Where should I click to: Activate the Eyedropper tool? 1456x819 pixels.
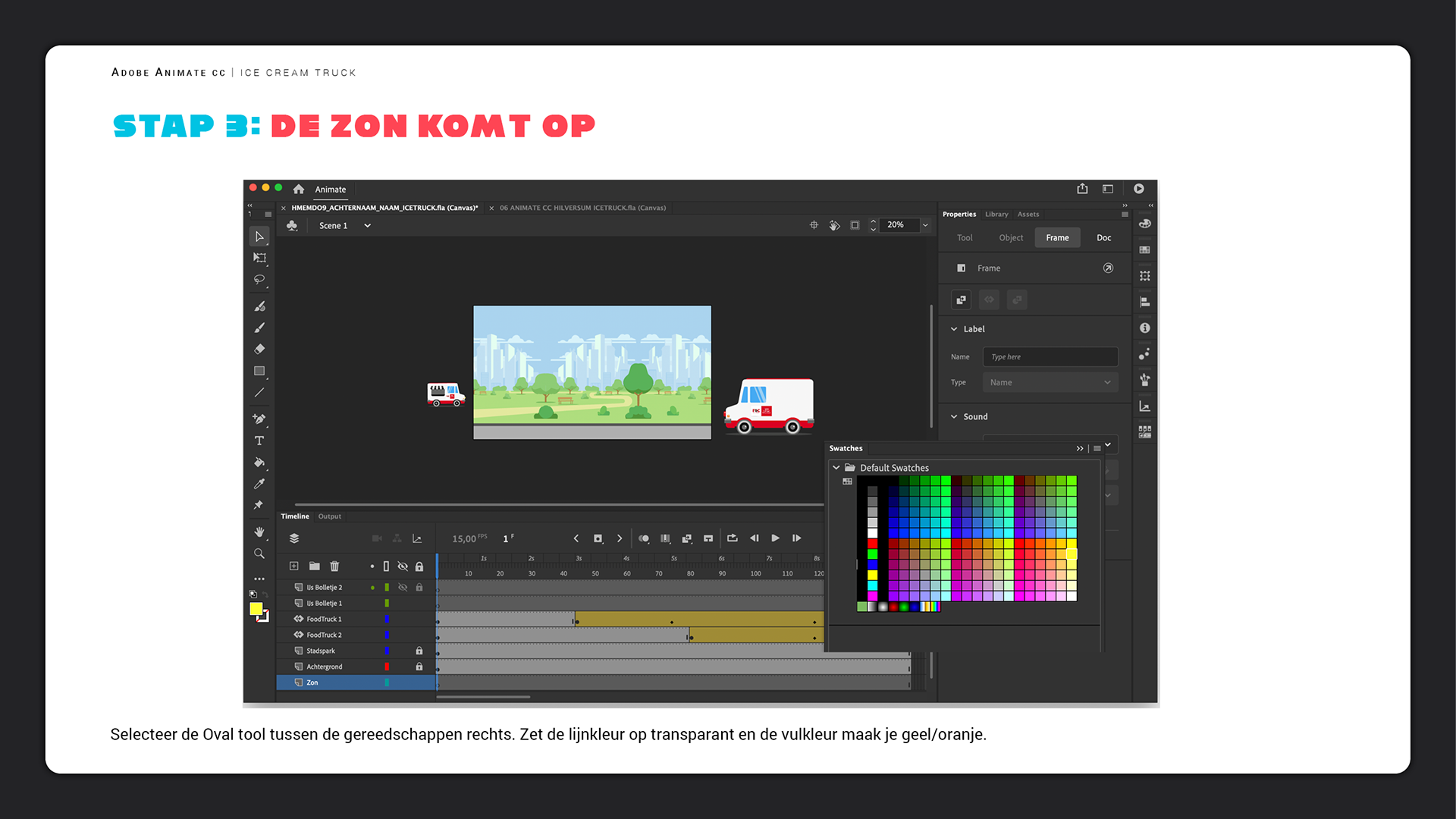click(259, 484)
